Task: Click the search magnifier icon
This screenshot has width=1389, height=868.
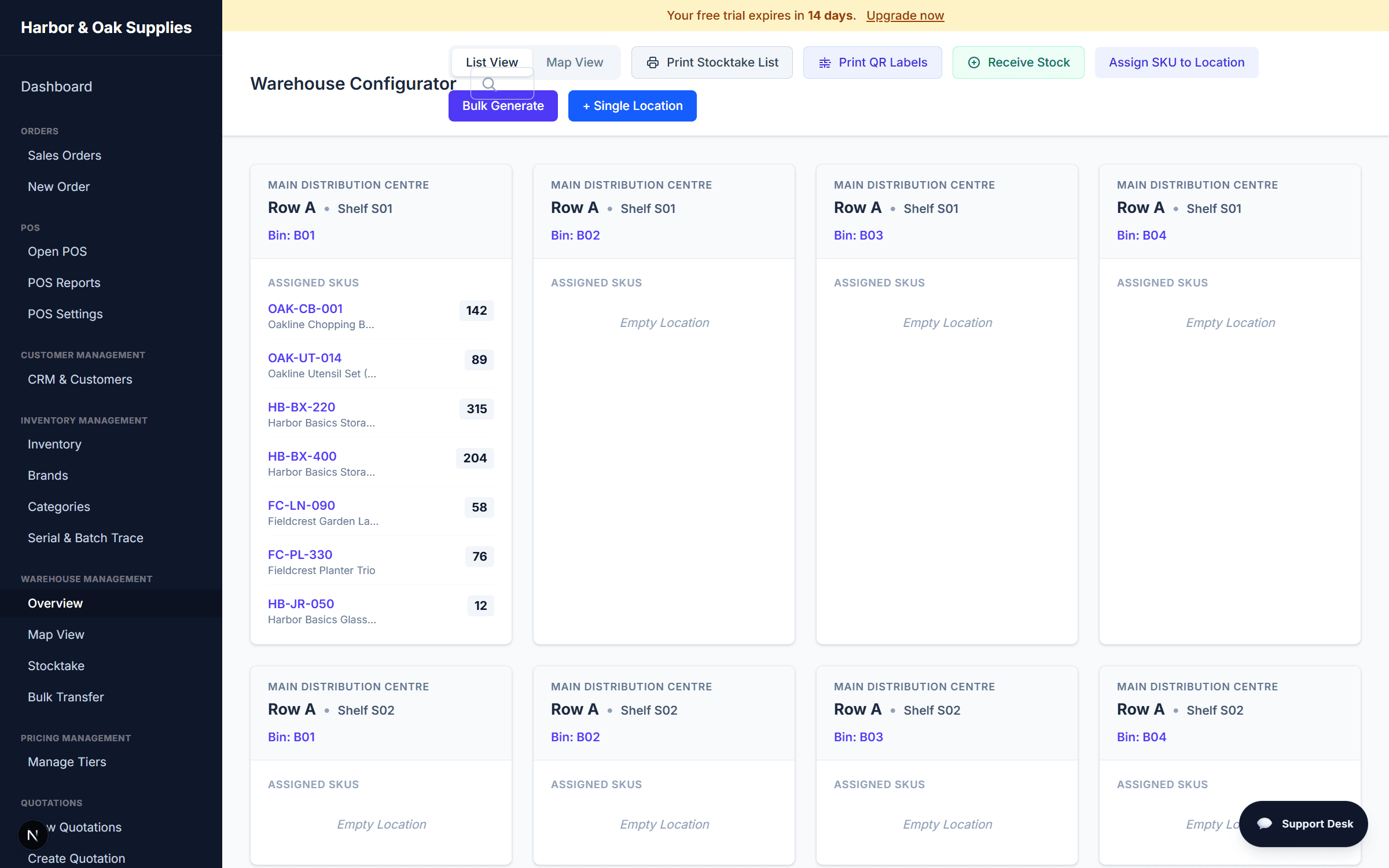Action: pos(489,84)
